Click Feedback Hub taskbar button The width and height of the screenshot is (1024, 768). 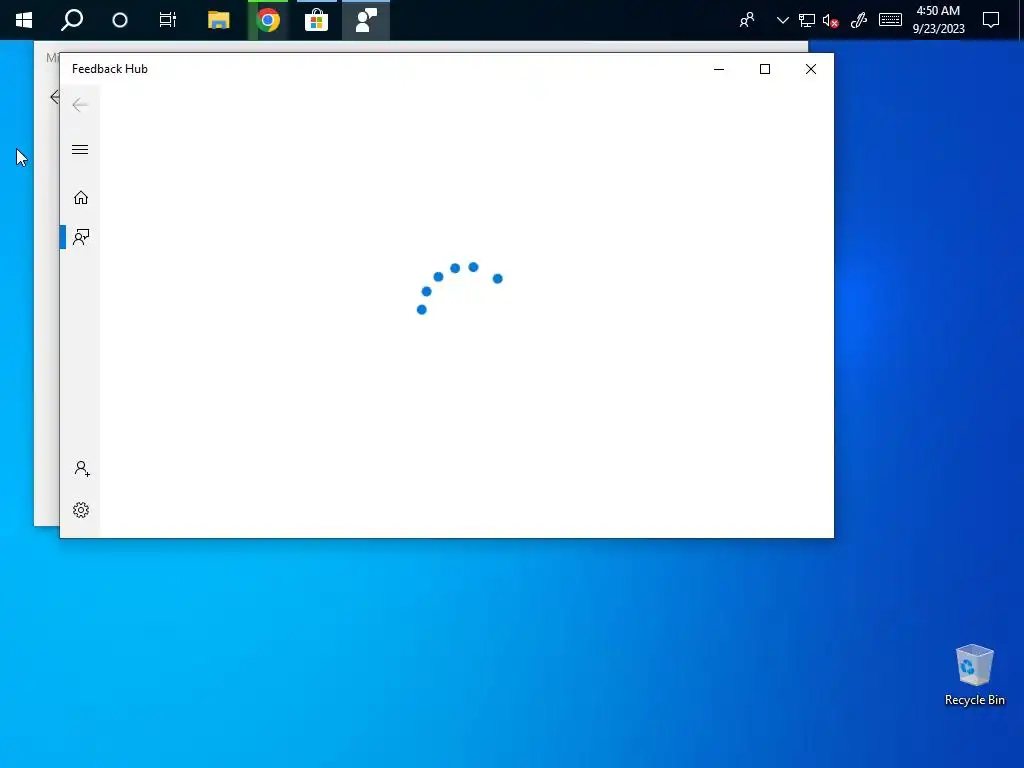[x=366, y=20]
